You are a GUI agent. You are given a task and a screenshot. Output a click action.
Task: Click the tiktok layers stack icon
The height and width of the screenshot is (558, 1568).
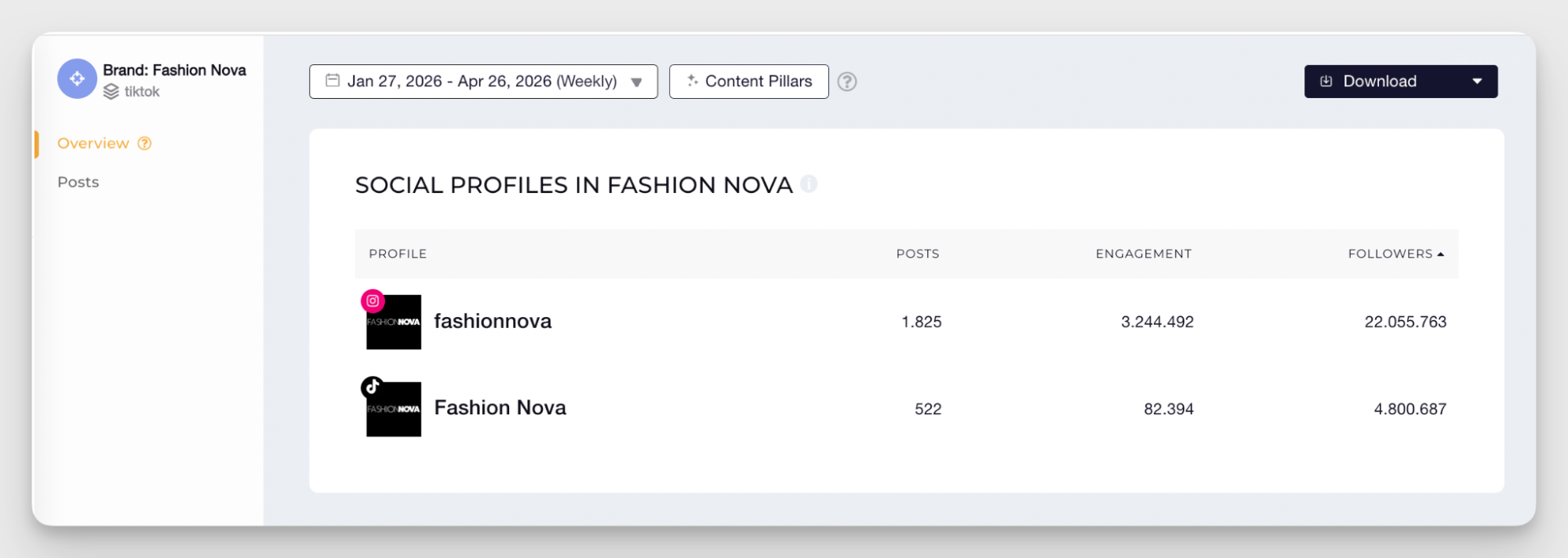point(111,92)
